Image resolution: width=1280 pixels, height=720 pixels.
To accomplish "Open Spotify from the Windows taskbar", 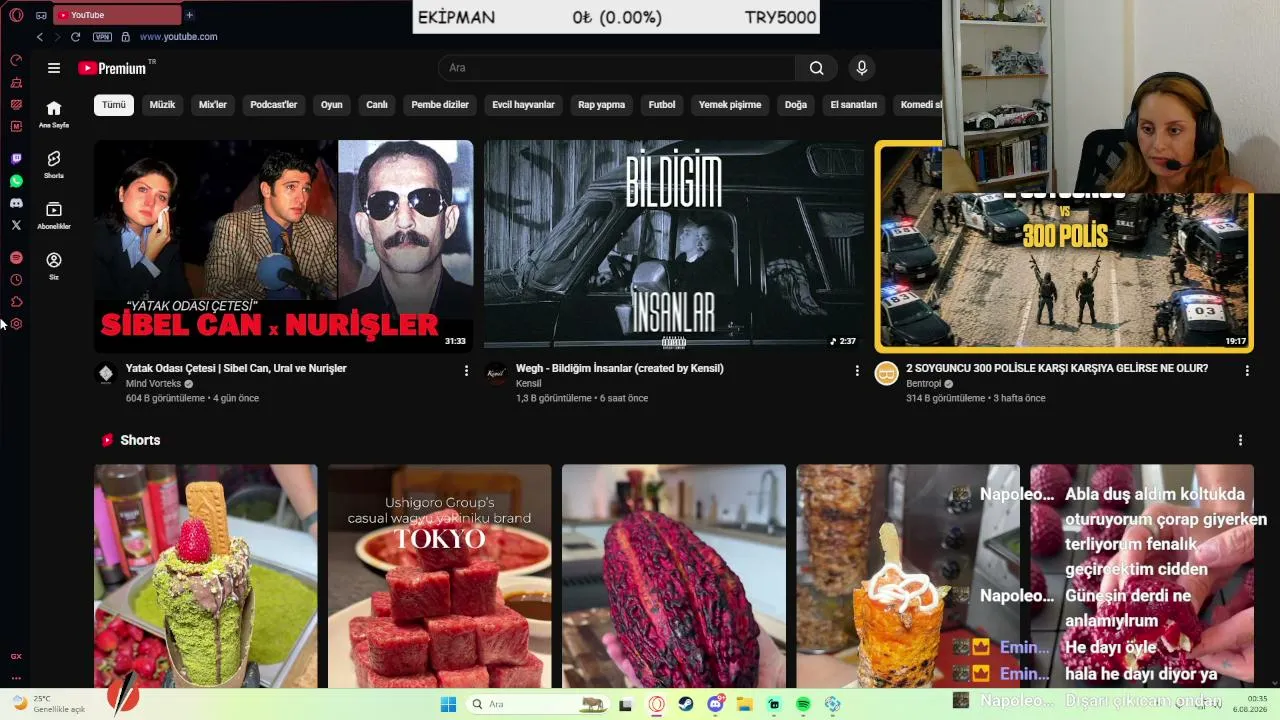I will pos(803,704).
